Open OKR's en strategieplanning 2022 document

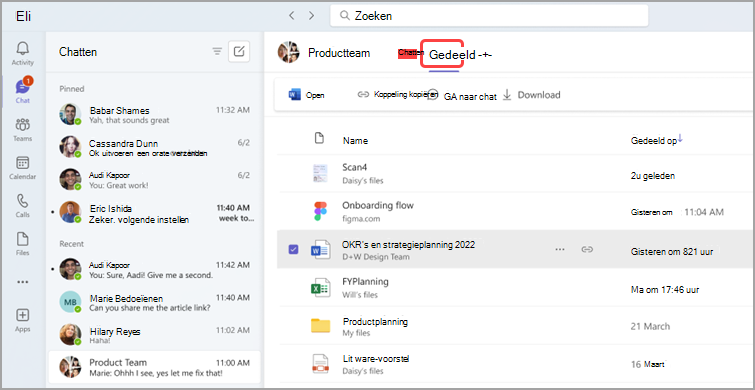(408, 245)
